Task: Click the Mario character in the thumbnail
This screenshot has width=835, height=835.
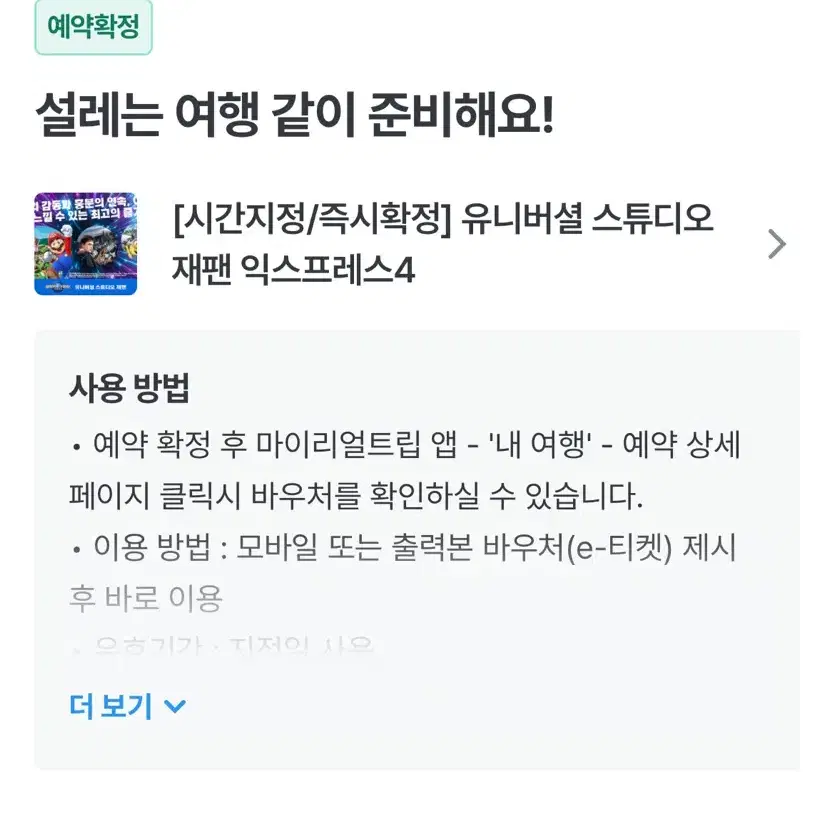Action: click(x=58, y=246)
